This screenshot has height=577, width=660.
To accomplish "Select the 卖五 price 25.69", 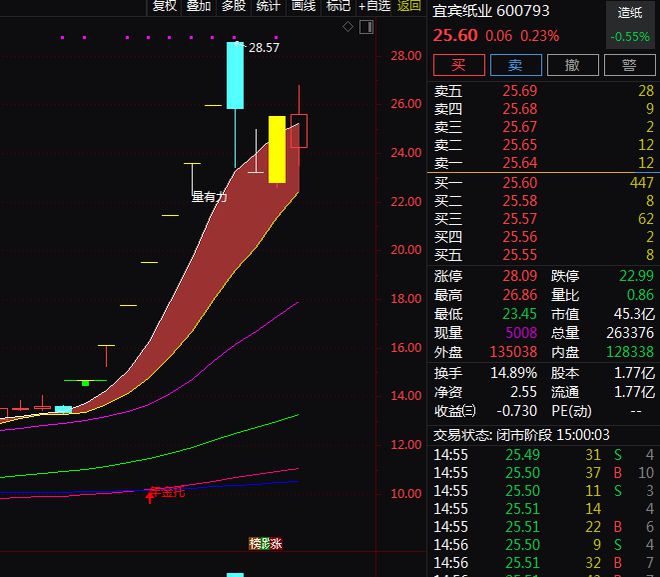I will pyautogui.click(x=520, y=91).
